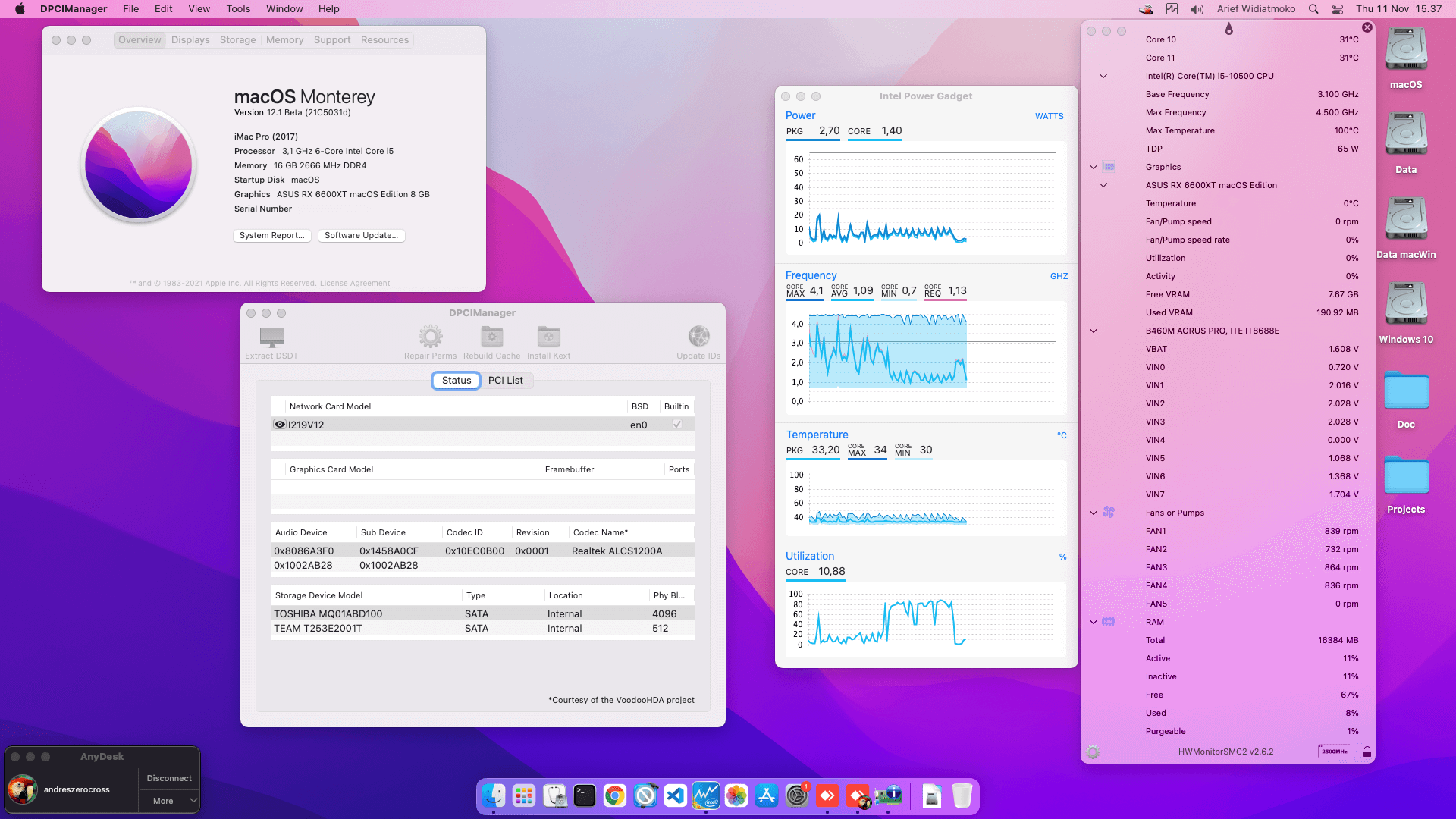Collapse the RAM group in HWMonitorSMC2
Image resolution: width=1456 pixels, height=819 pixels.
tap(1094, 622)
